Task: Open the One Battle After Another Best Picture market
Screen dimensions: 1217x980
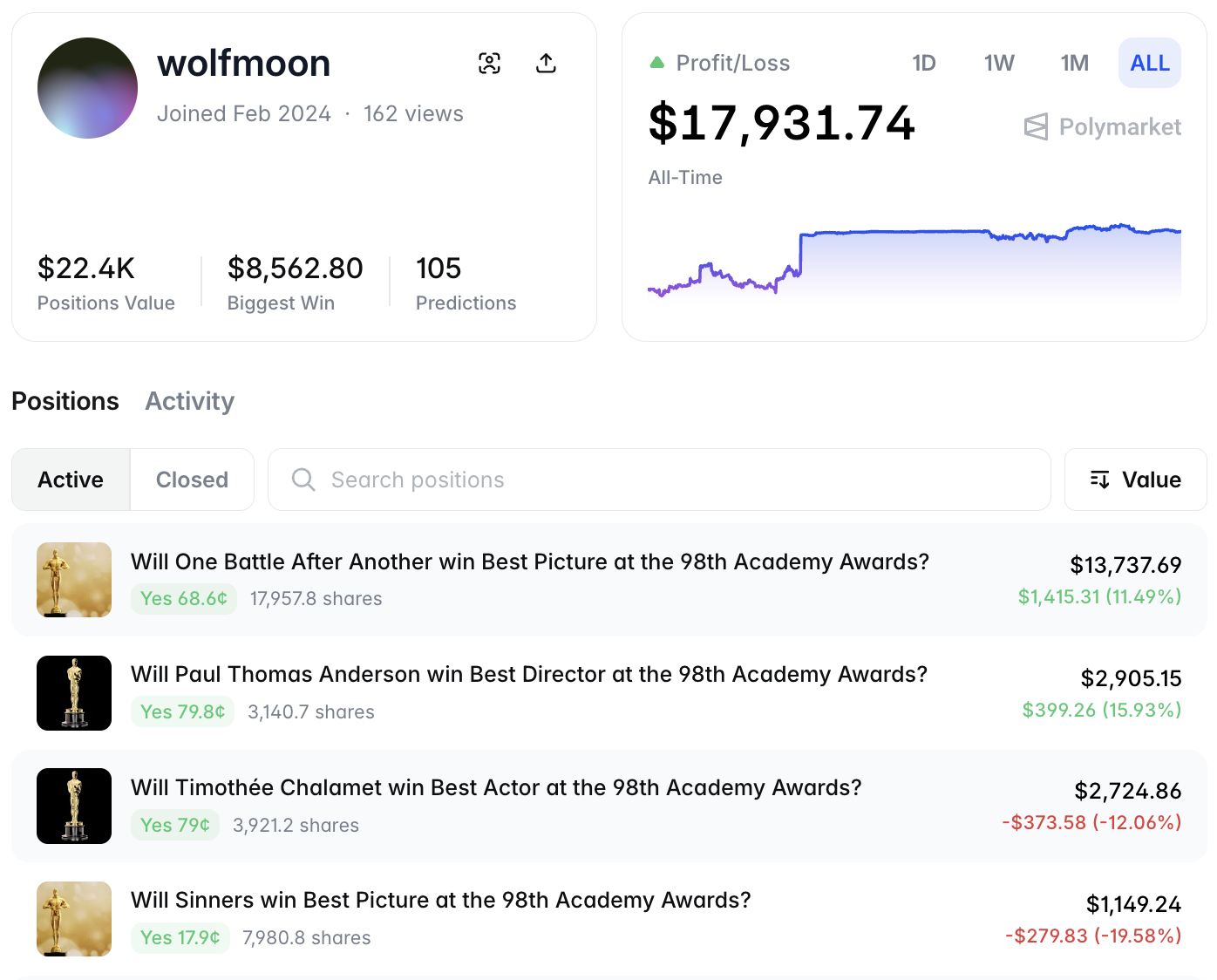Action: (x=529, y=562)
